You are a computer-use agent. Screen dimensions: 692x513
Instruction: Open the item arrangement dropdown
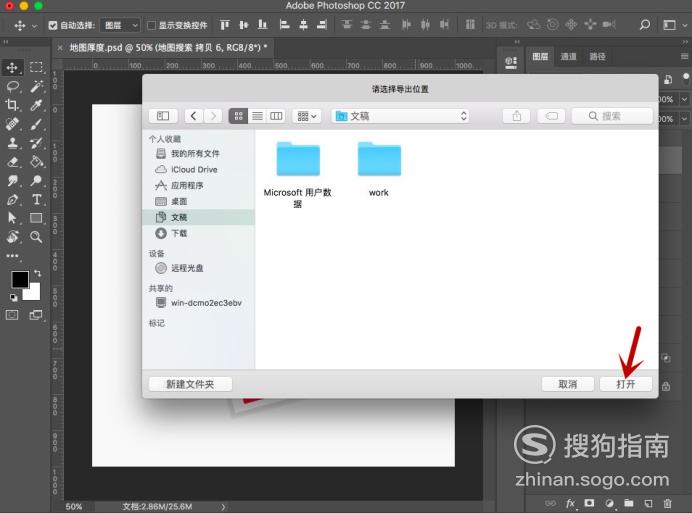pos(307,116)
